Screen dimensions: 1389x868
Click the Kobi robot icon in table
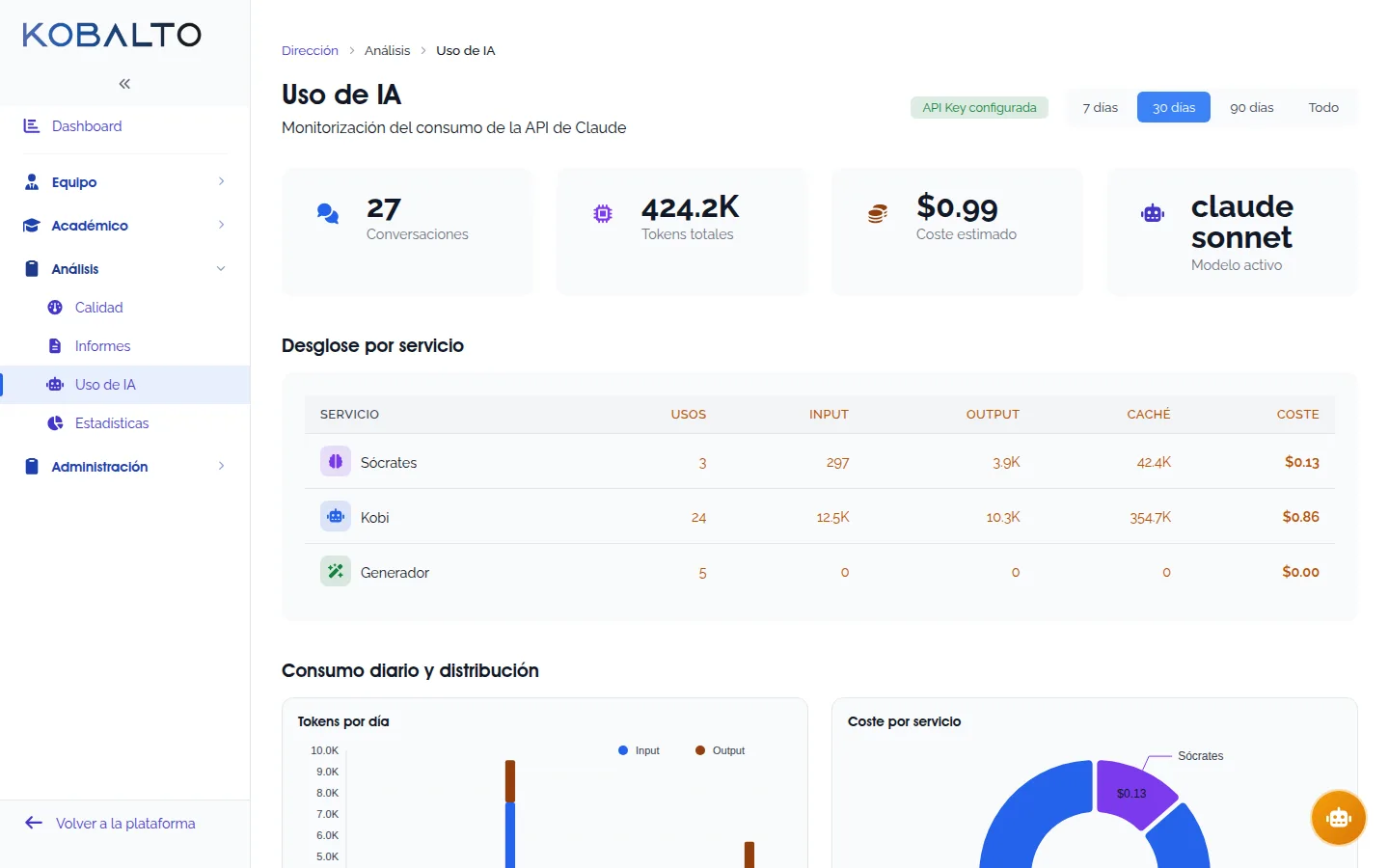[336, 517]
